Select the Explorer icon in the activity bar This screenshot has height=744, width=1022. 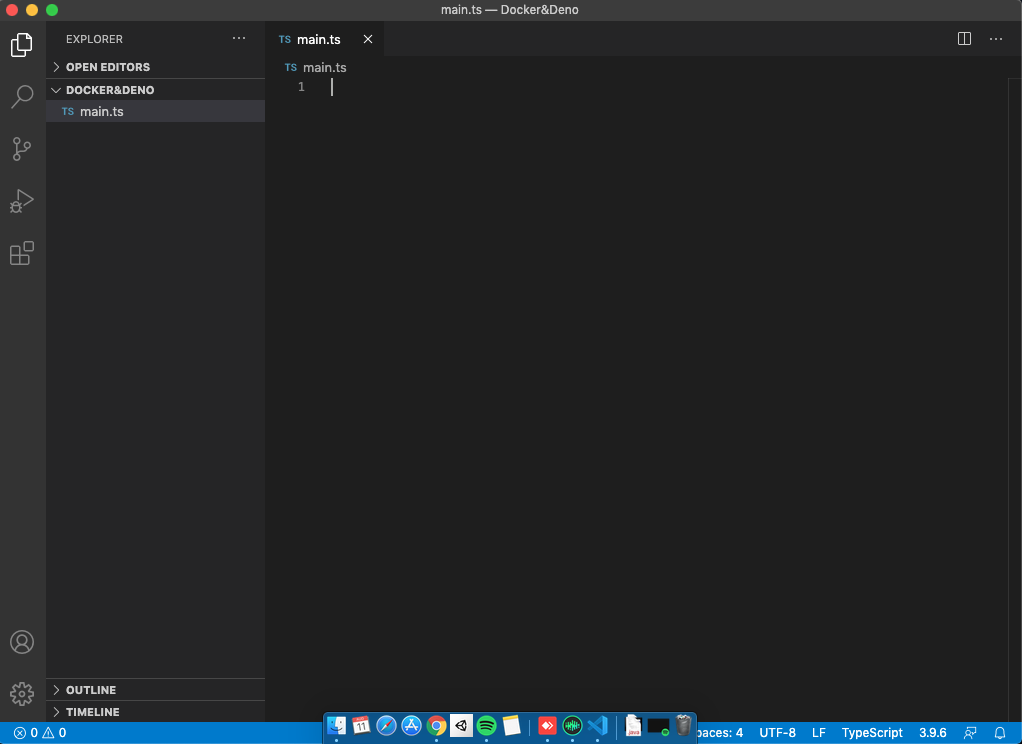[22, 44]
